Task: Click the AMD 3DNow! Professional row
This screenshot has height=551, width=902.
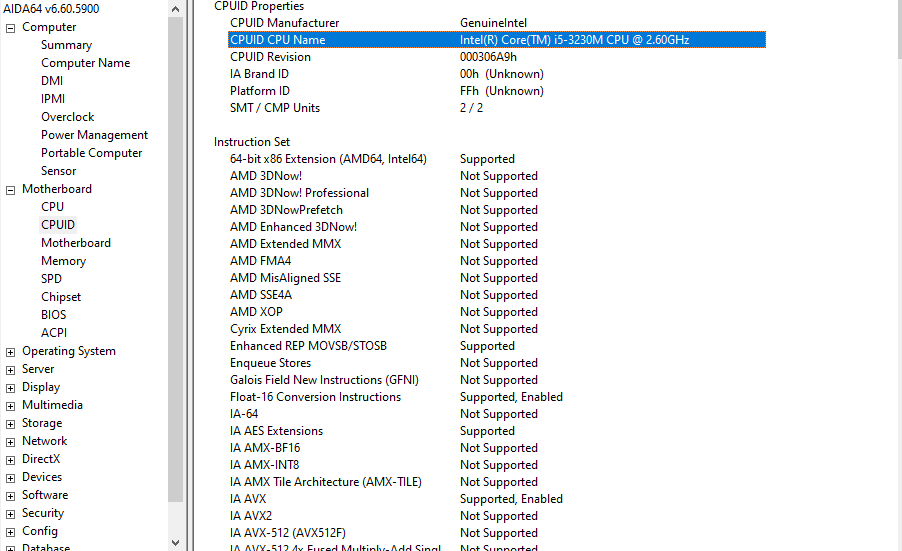Action: click(x=497, y=193)
